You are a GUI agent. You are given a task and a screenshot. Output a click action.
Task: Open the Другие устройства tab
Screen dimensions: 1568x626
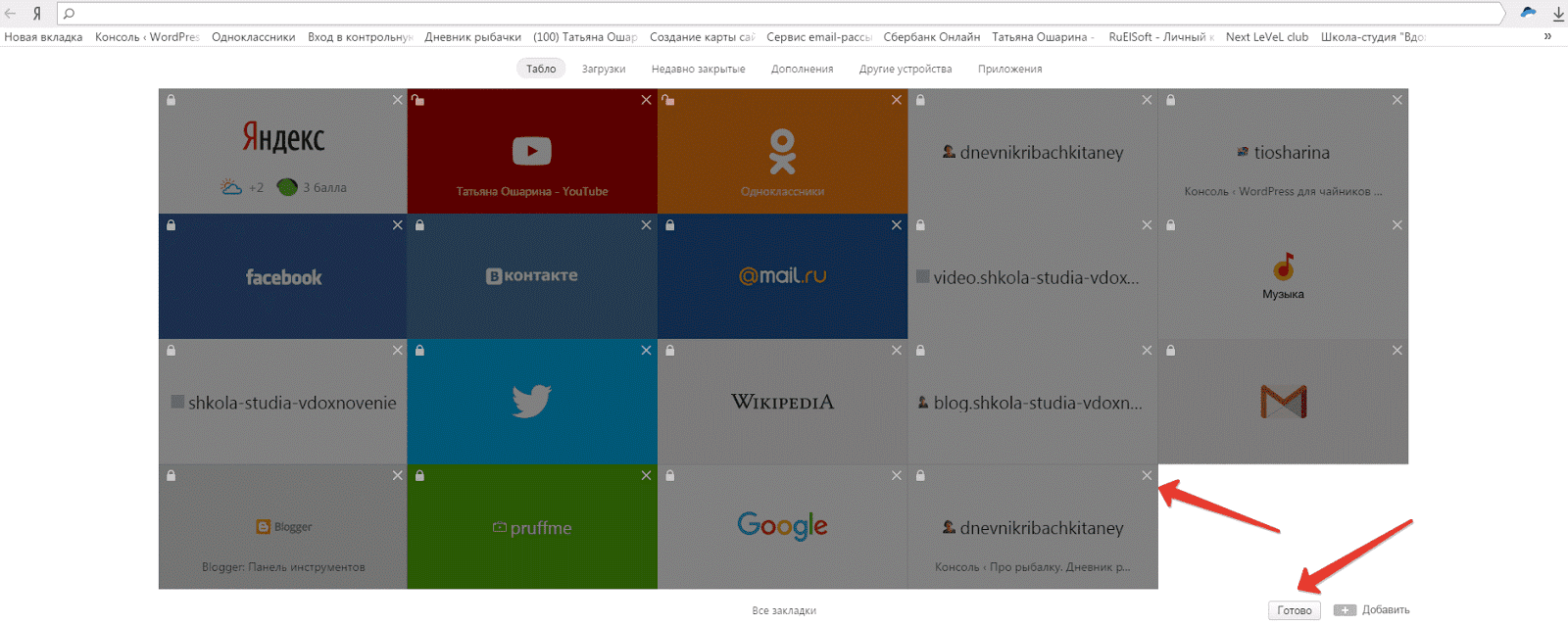pyautogui.click(x=906, y=70)
